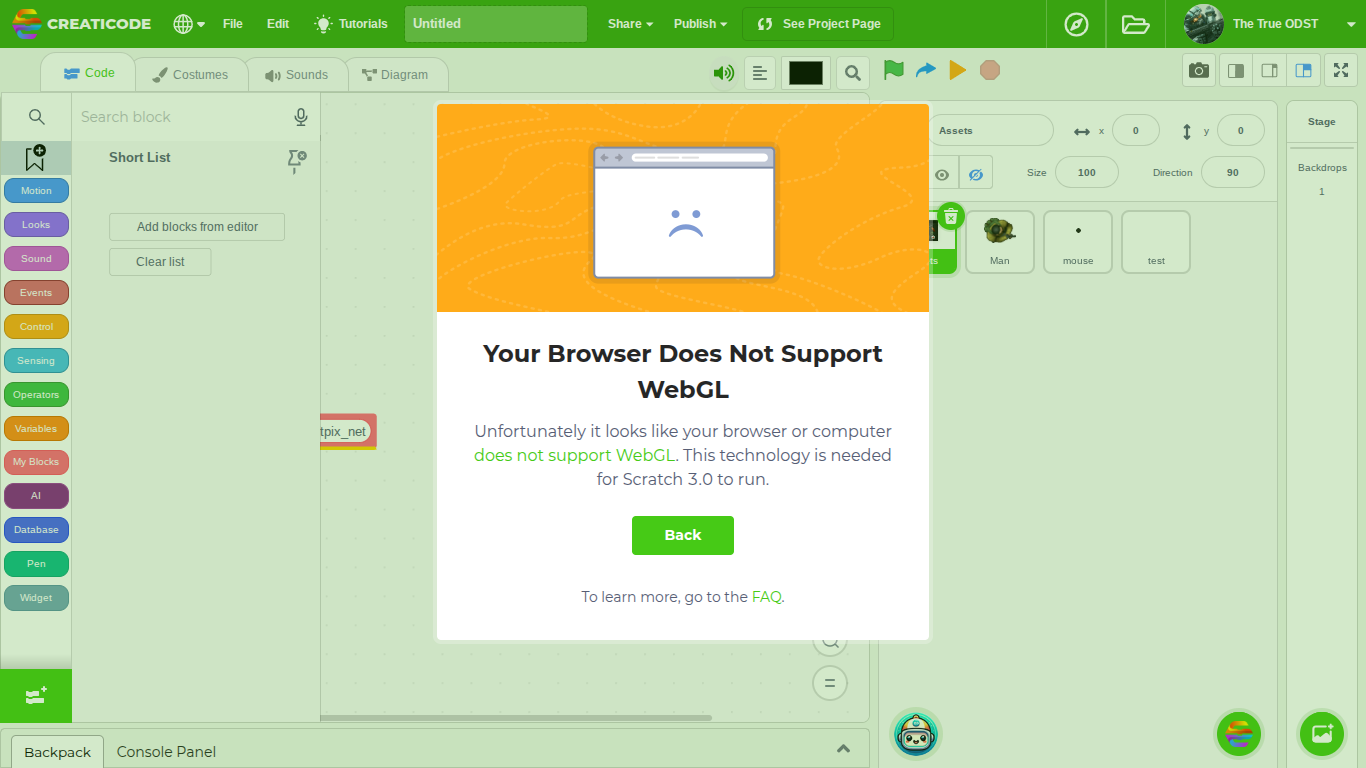Image resolution: width=1366 pixels, height=768 pixels.
Task: Click the trash icon on selected sprite
Action: (951, 216)
